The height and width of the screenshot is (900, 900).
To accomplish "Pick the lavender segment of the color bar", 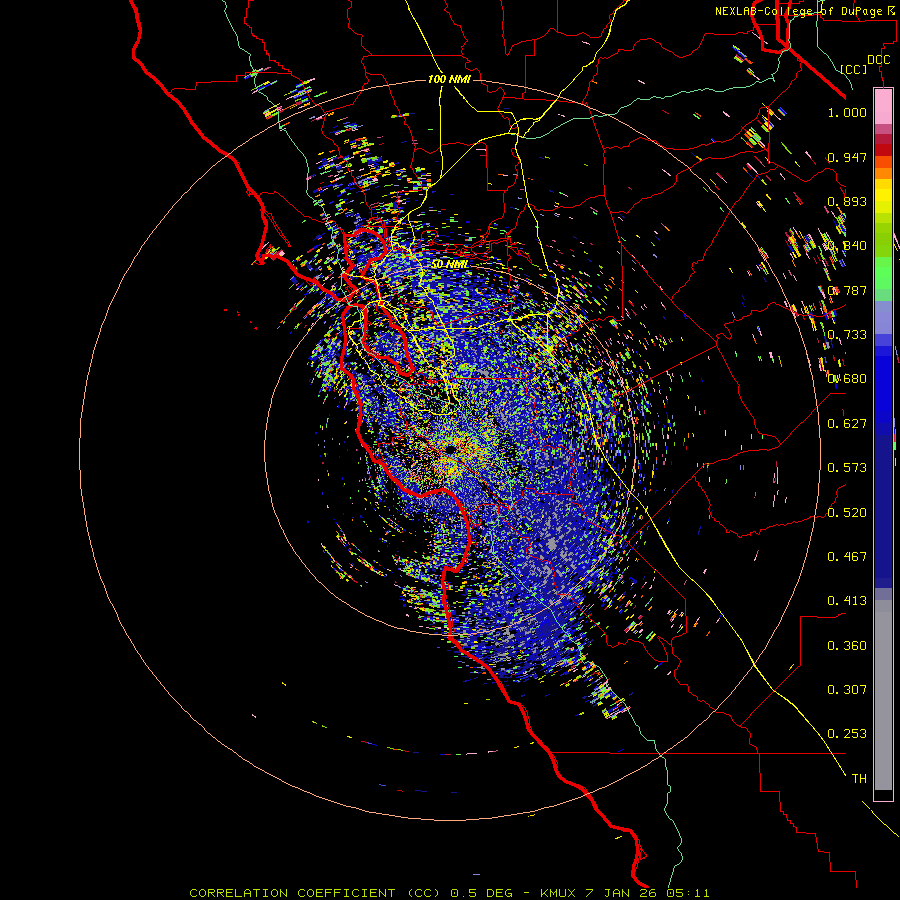I will 883,317.
